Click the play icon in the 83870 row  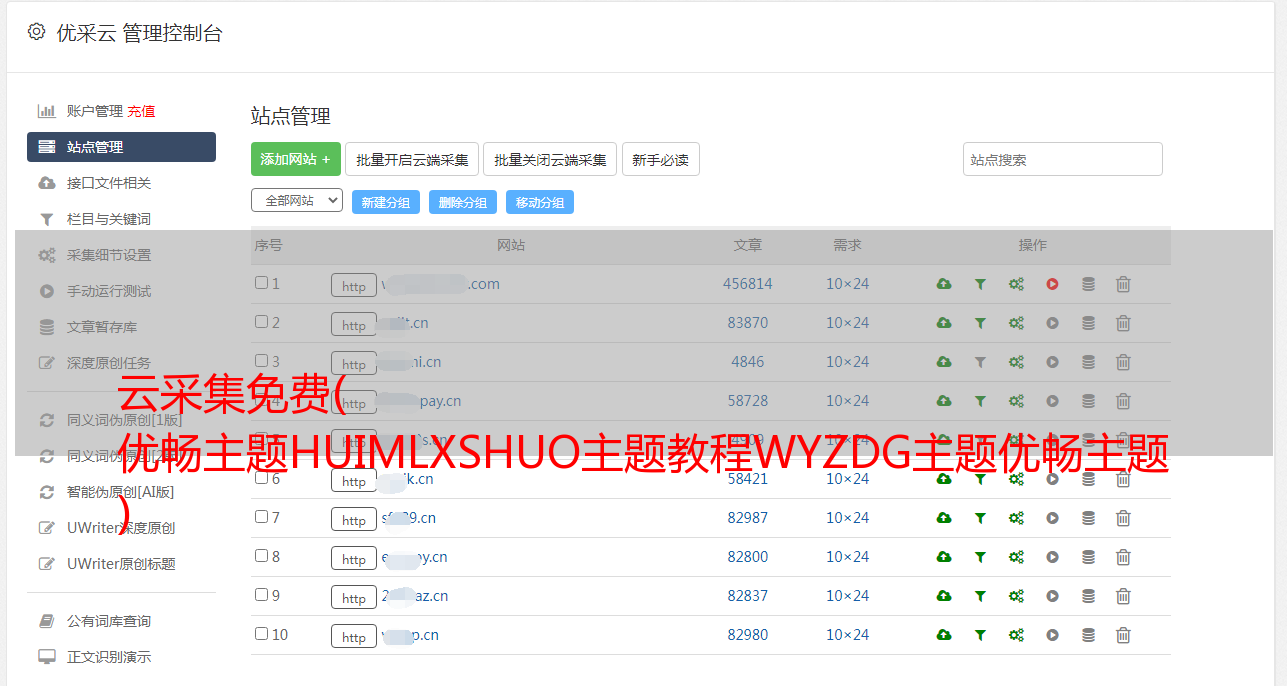click(x=1052, y=323)
